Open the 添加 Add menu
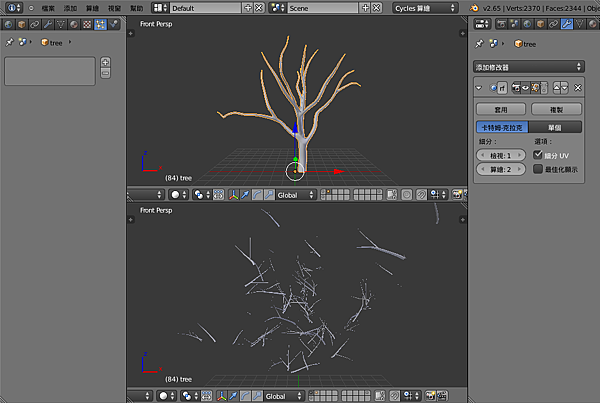 70,8
